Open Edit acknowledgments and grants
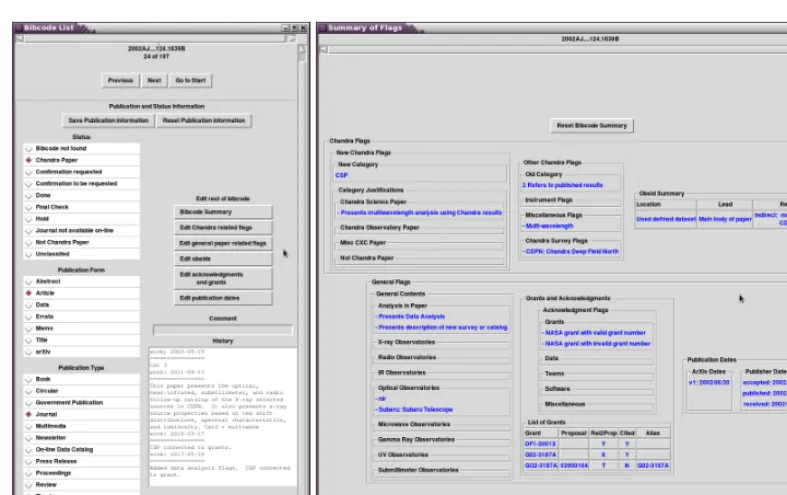Screen dimensions: 787x495 click(x=223, y=278)
